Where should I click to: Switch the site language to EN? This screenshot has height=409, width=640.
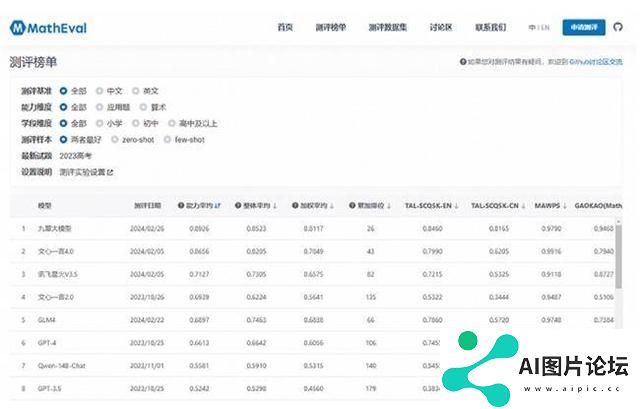coord(545,27)
